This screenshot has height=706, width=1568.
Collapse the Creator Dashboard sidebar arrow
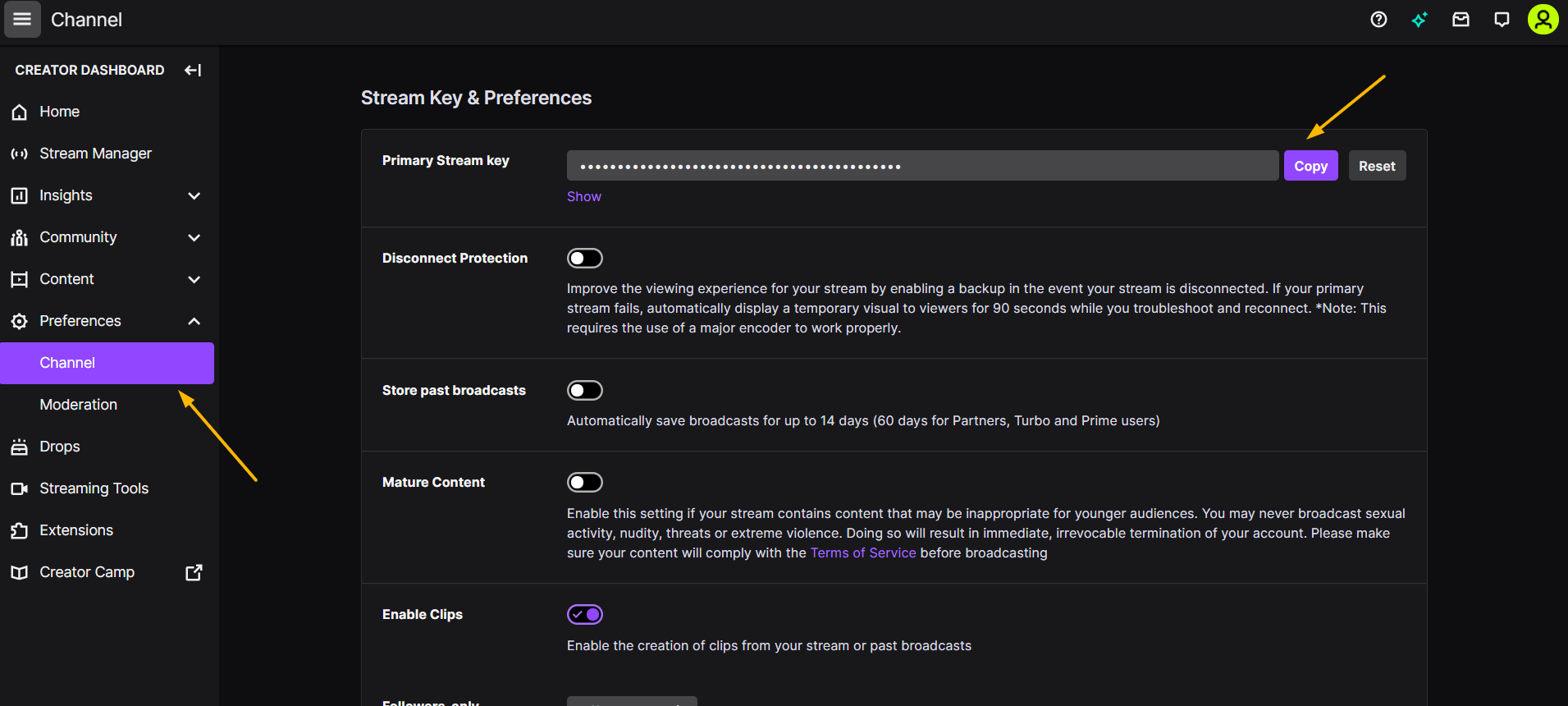pos(193,70)
